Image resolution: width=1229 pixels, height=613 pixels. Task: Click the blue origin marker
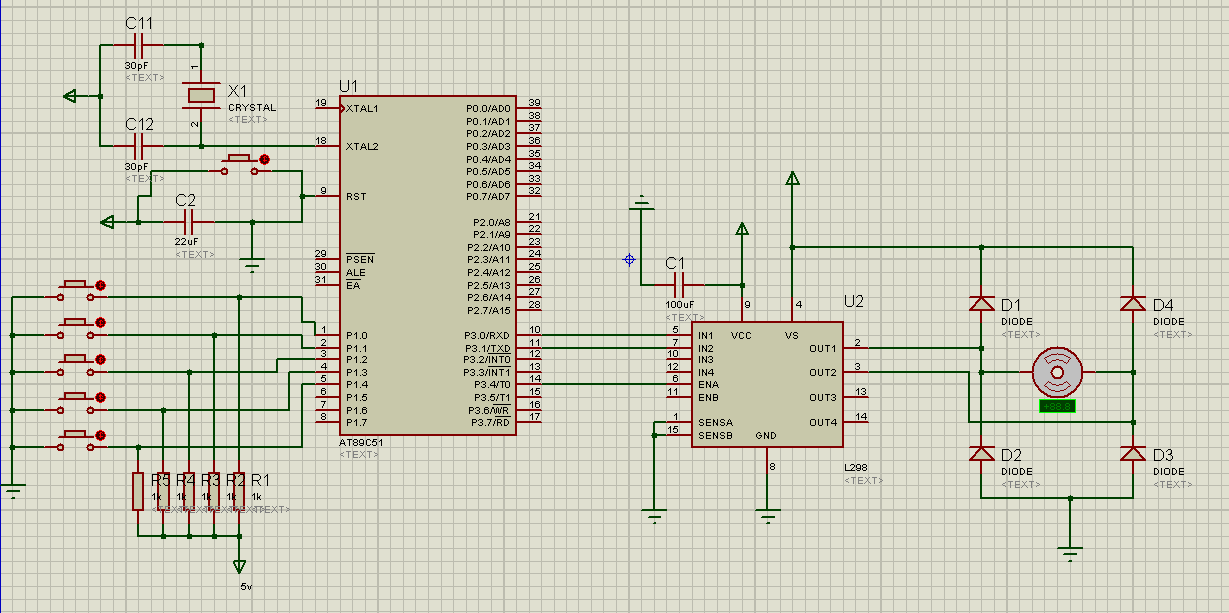[629, 260]
